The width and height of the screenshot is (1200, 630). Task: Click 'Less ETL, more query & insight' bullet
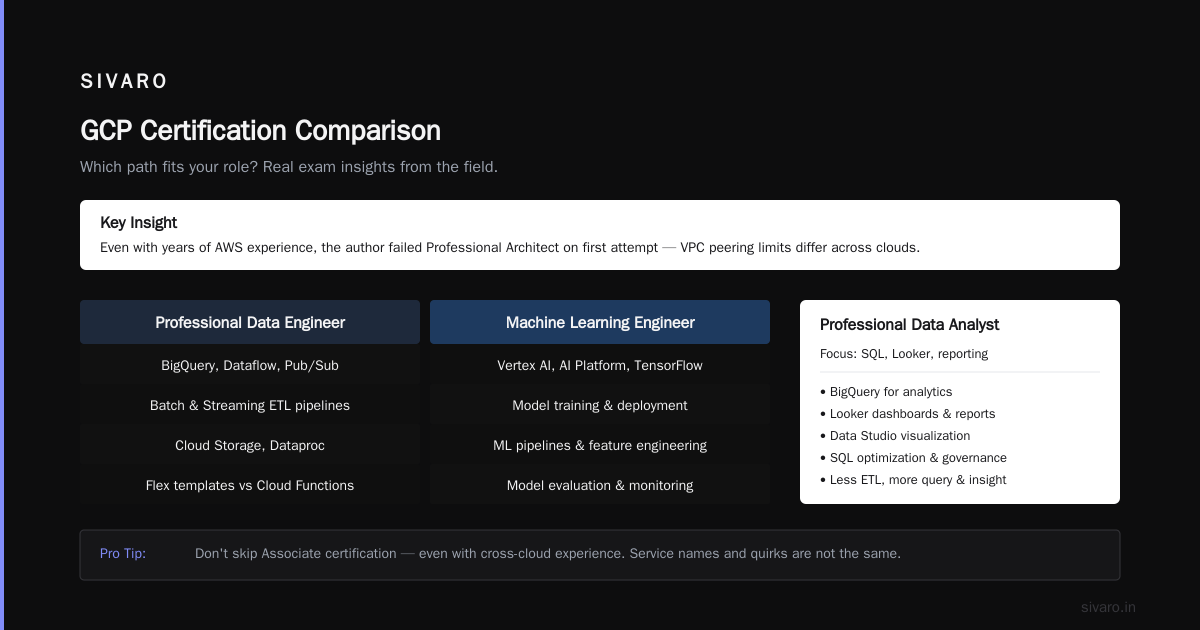pos(913,480)
